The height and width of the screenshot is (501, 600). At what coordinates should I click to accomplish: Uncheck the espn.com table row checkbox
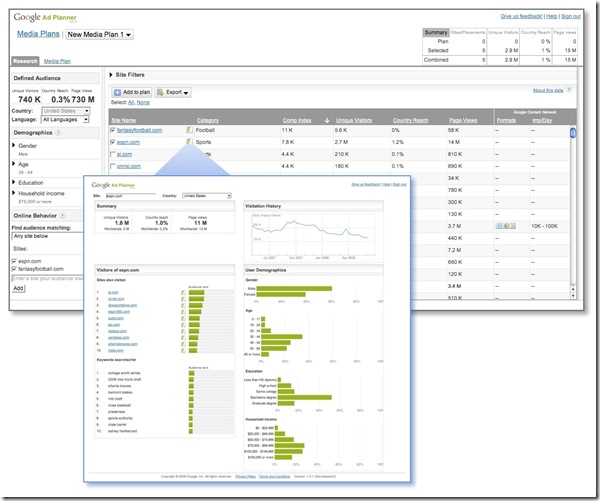pyautogui.click(x=112, y=142)
